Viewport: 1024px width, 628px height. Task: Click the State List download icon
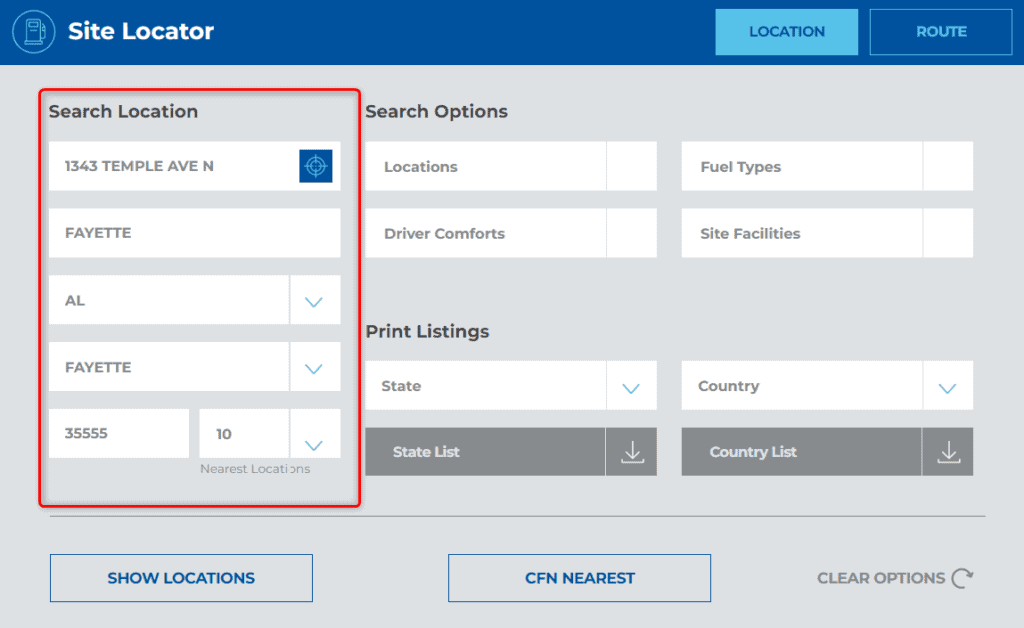pos(632,452)
